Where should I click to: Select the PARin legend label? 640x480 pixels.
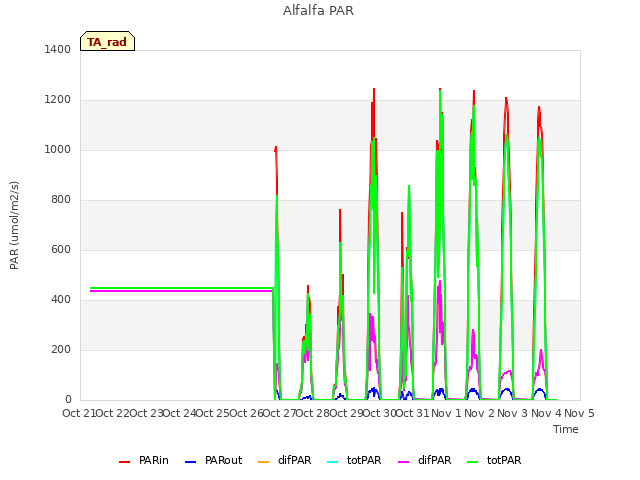coord(153,460)
